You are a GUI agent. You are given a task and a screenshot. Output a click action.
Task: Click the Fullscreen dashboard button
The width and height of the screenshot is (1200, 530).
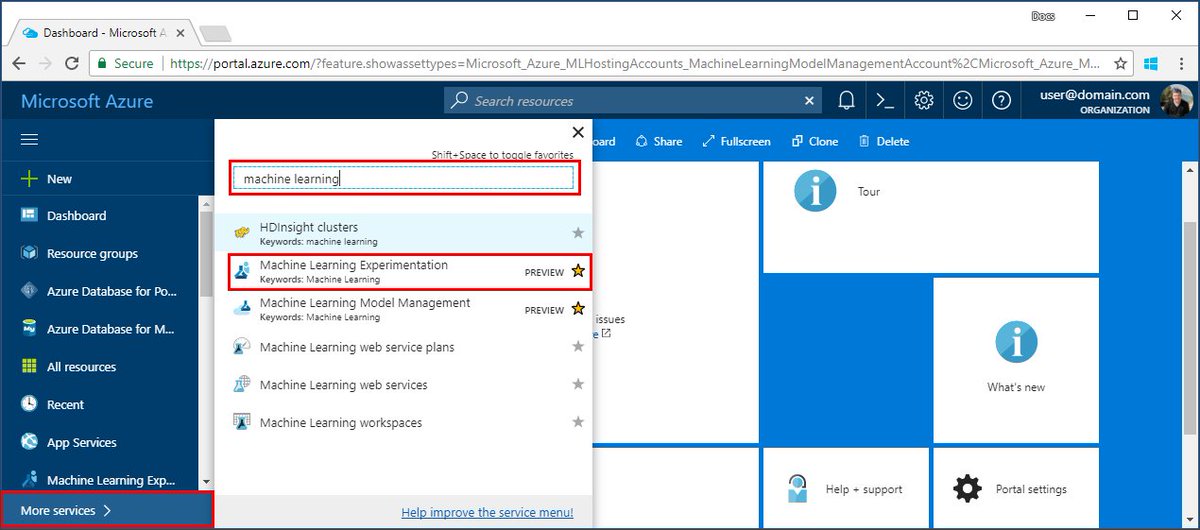pyautogui.click(x=736, y=142)
